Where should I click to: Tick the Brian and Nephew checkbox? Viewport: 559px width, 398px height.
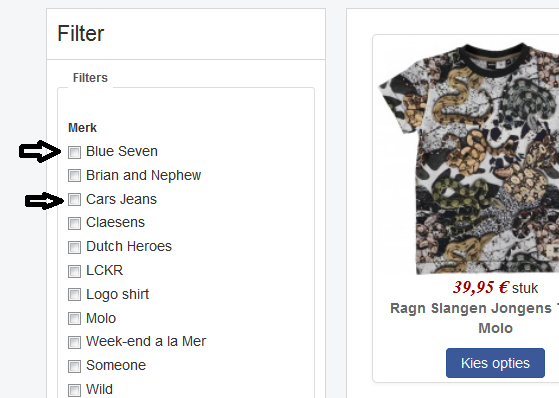coord(75,175)
